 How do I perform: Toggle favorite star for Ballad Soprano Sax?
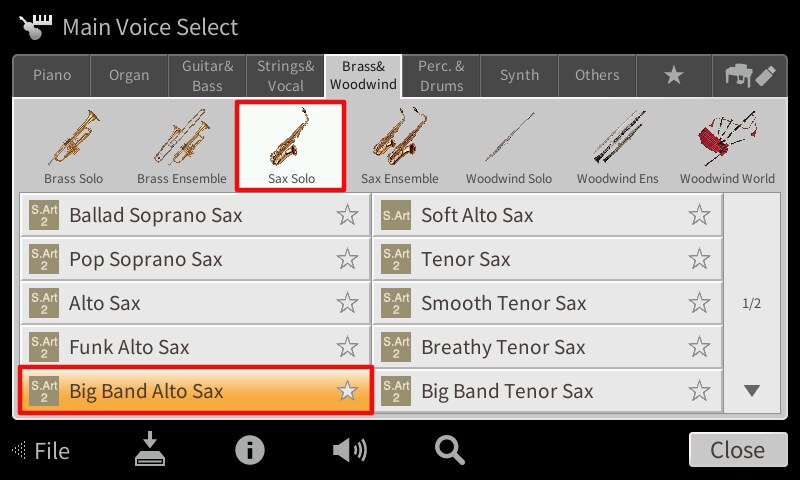tap(347, 215)
